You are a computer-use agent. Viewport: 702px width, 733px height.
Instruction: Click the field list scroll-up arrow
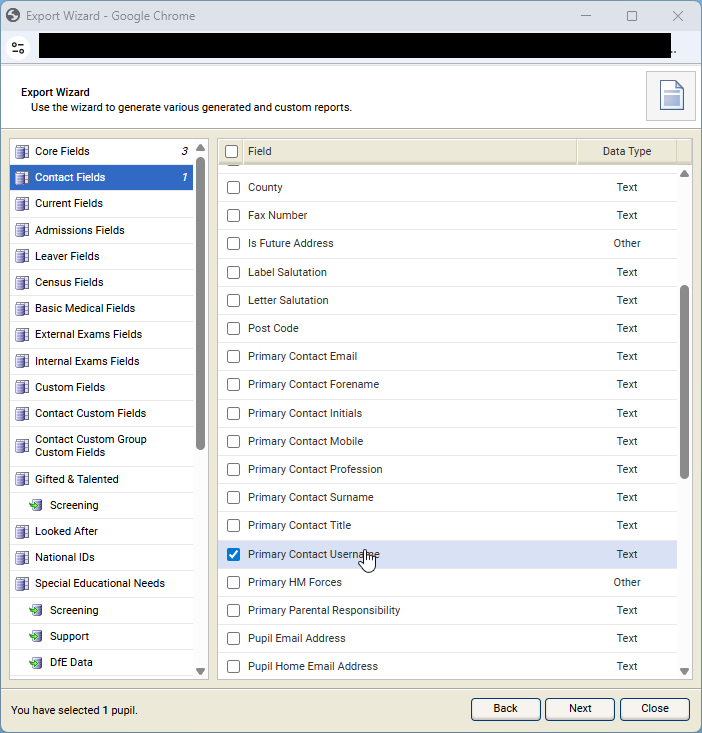(x=685, y=174)
